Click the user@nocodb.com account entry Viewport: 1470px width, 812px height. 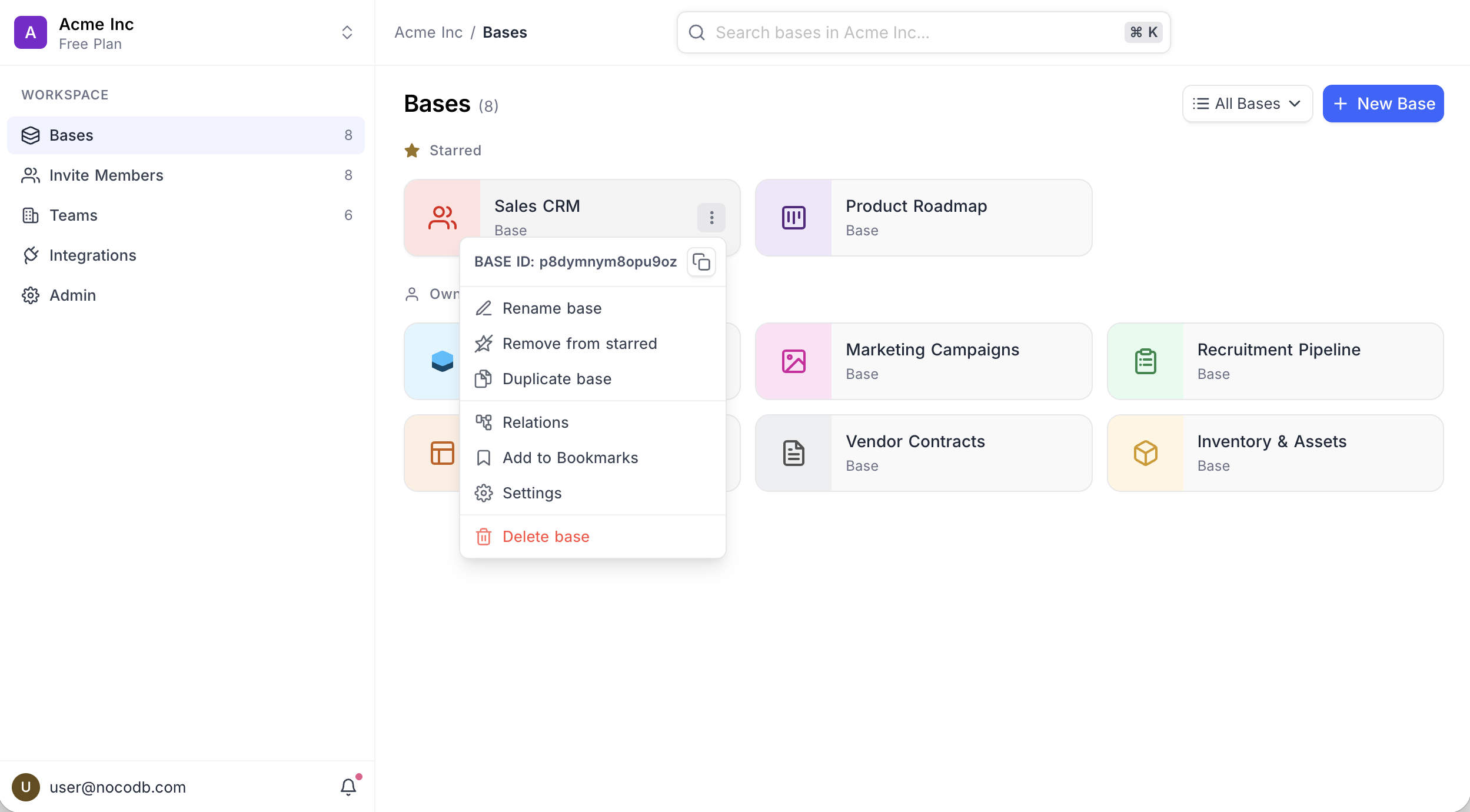(118, 787)
